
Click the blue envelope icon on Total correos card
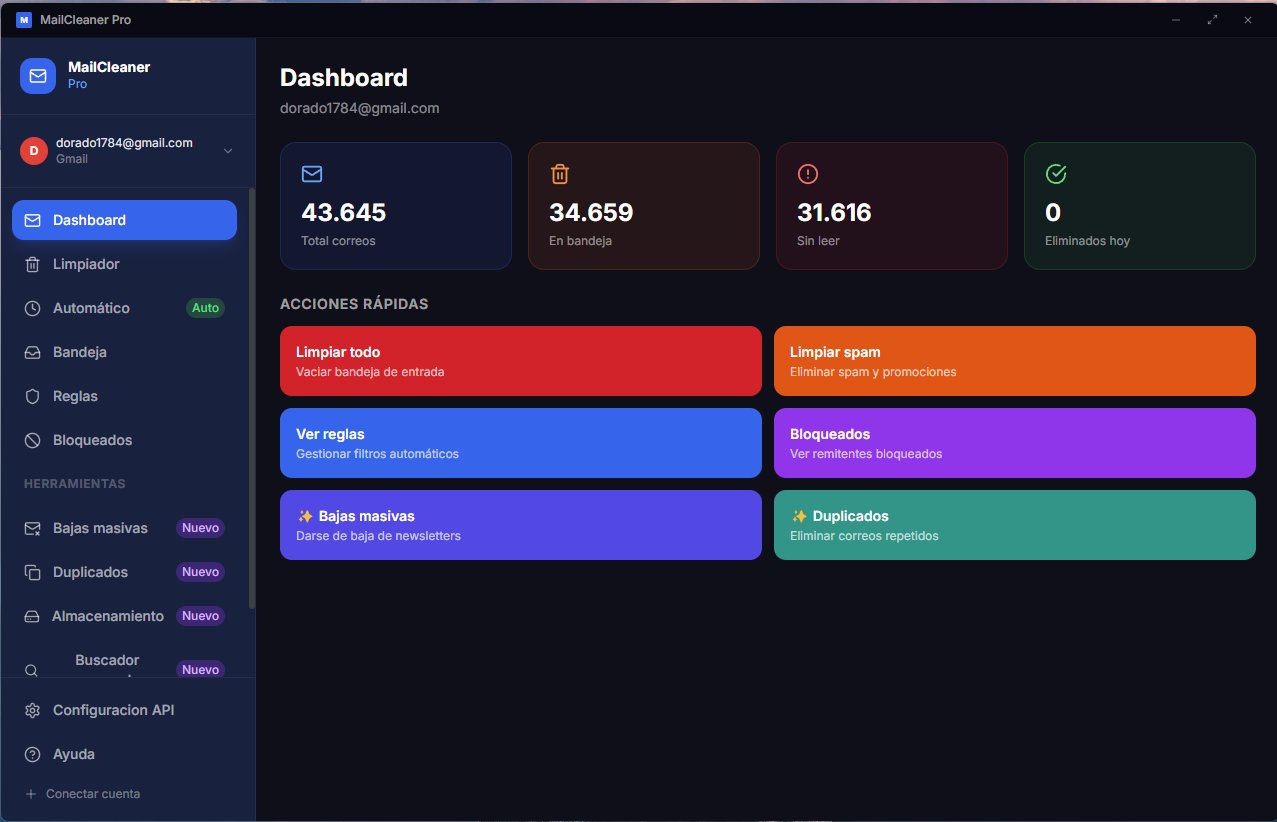point(312,174)
